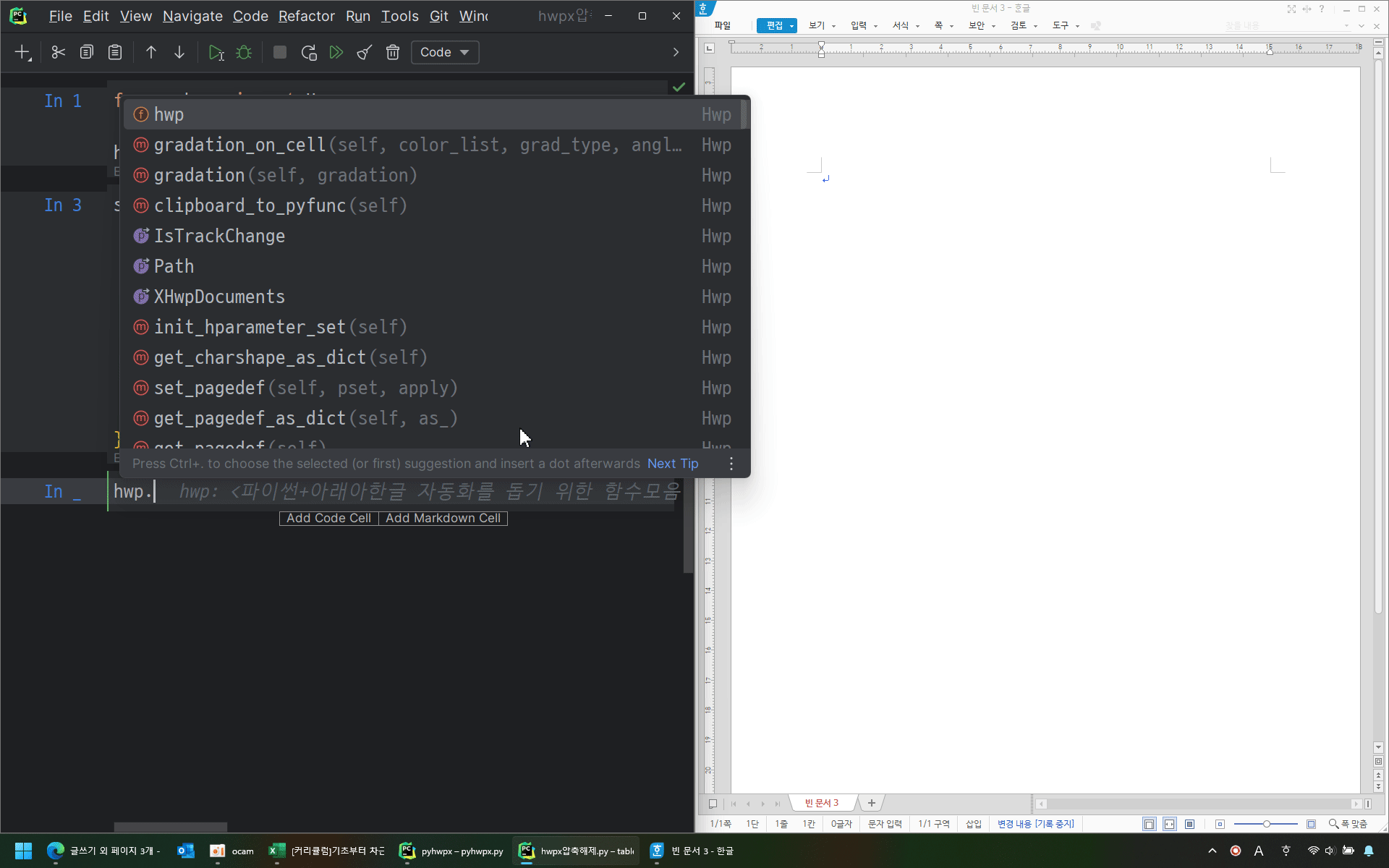This screenshot has width=1389, height=868.
Task: Open completion popup three-dot options menu
Action: coord(731,464)
